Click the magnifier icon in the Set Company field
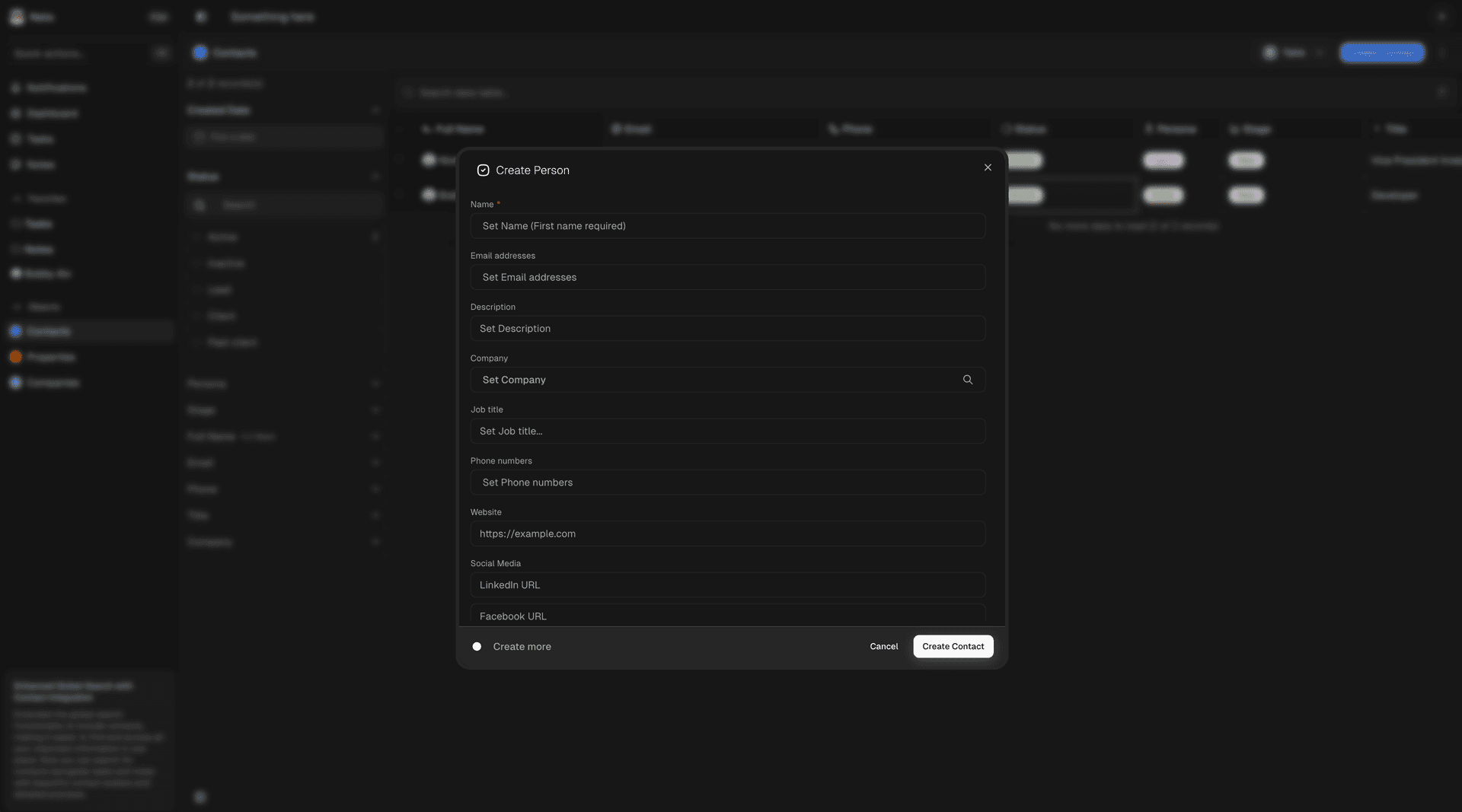Screen dimensions: 1462x812 [x=968, y=380]
